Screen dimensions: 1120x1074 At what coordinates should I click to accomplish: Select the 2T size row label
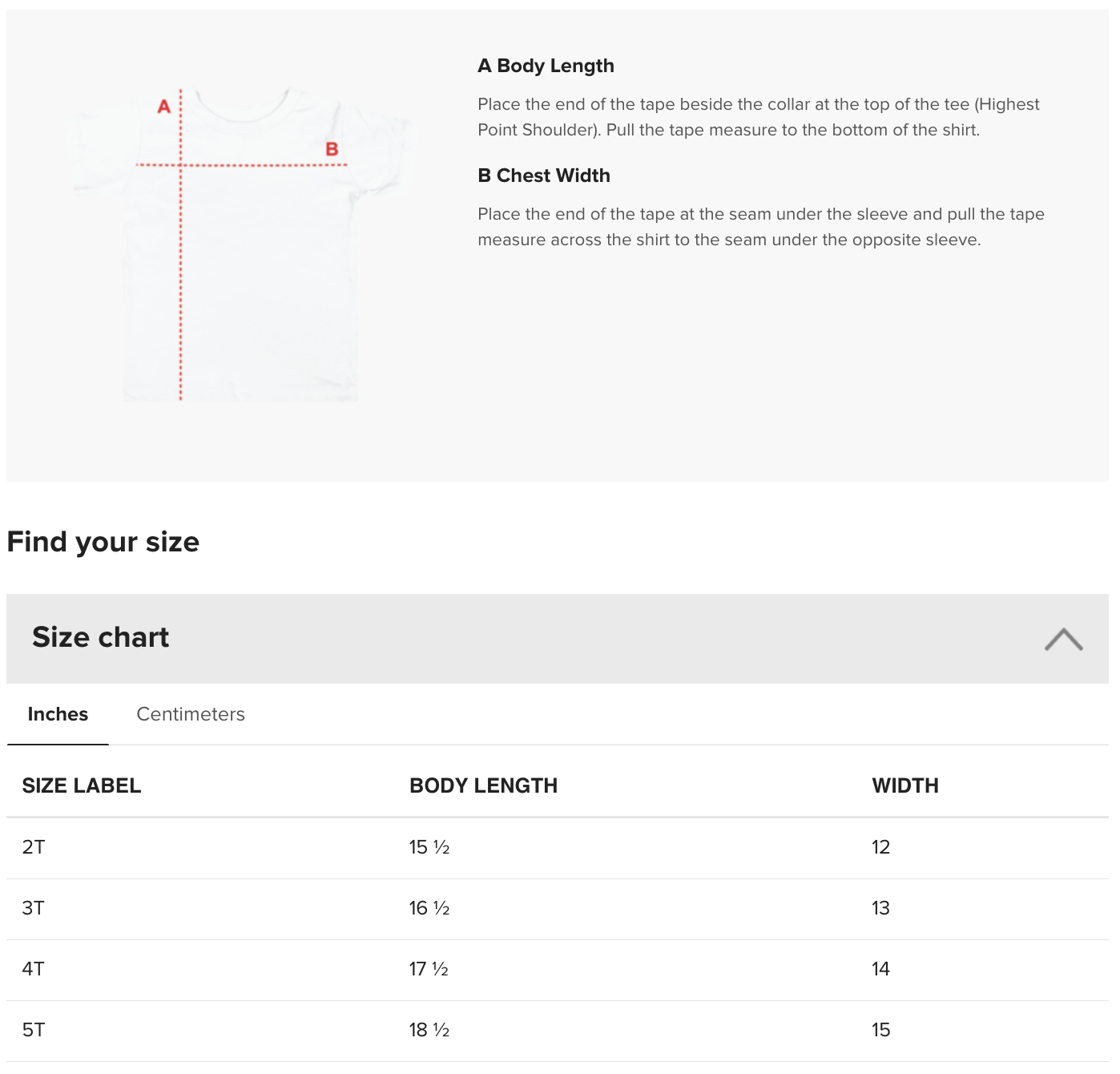pyautogui.click(x=34, y=847)
